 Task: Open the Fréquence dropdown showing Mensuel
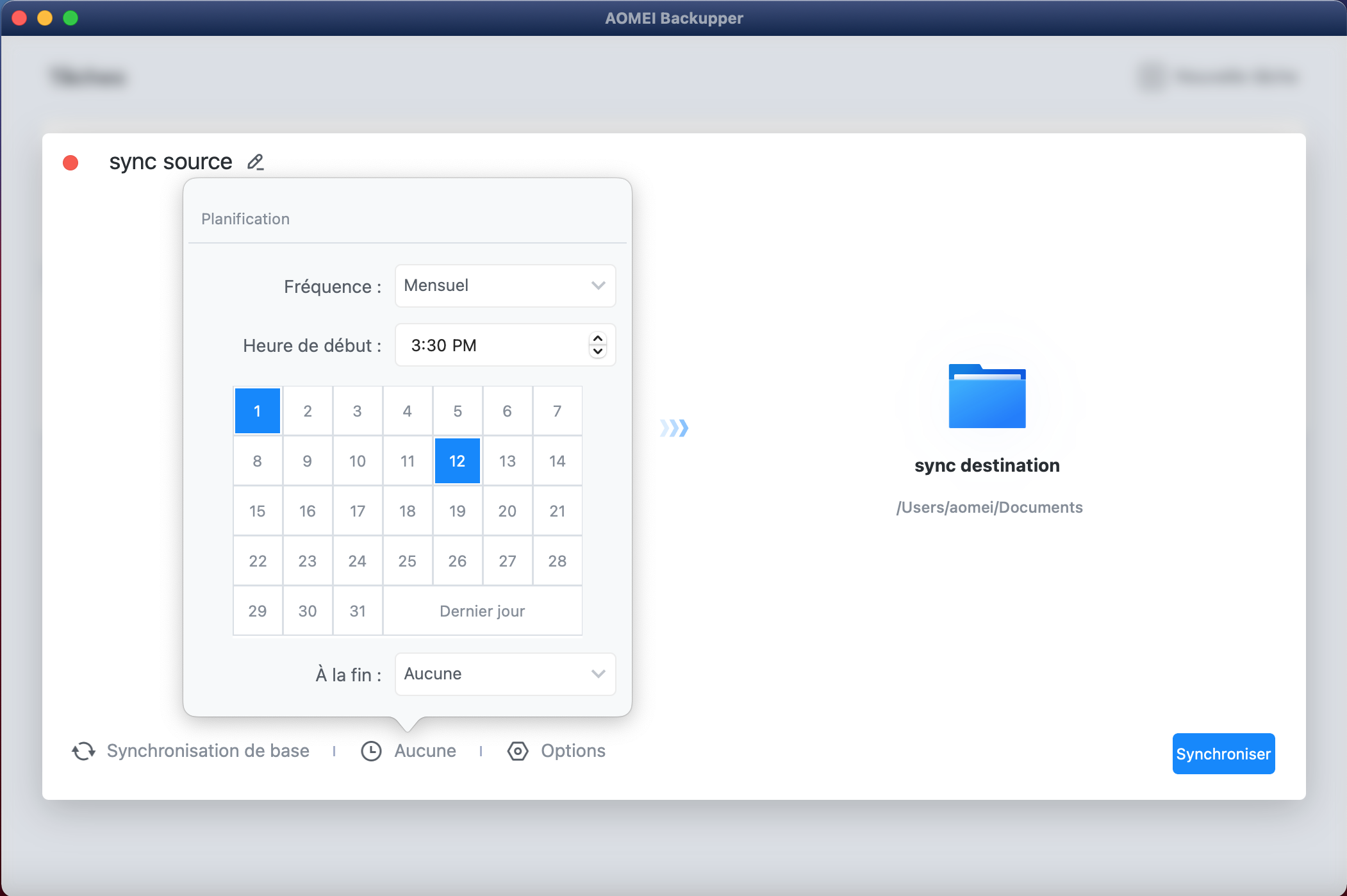pyautogui.click(x=505, y=286)
